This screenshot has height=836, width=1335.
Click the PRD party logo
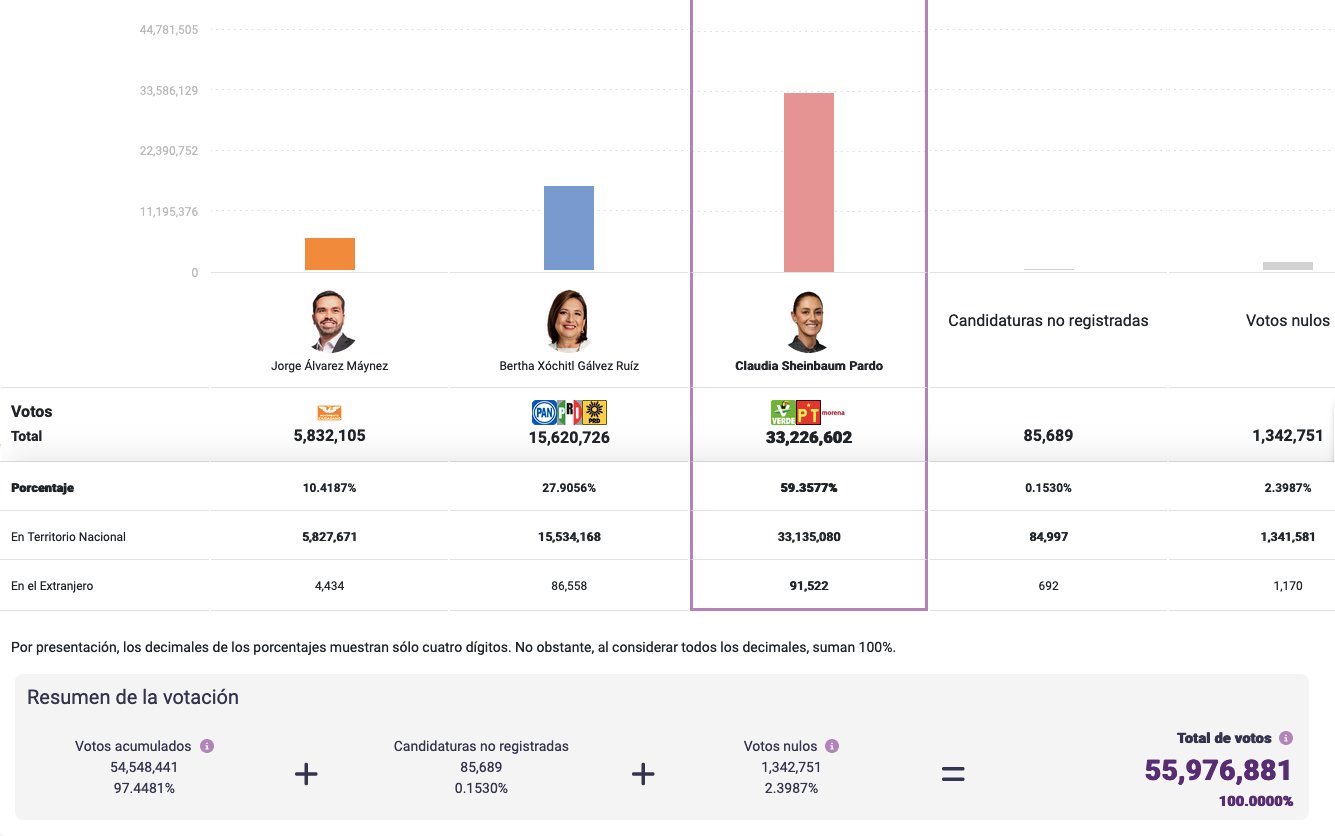[x=595, y=412]
